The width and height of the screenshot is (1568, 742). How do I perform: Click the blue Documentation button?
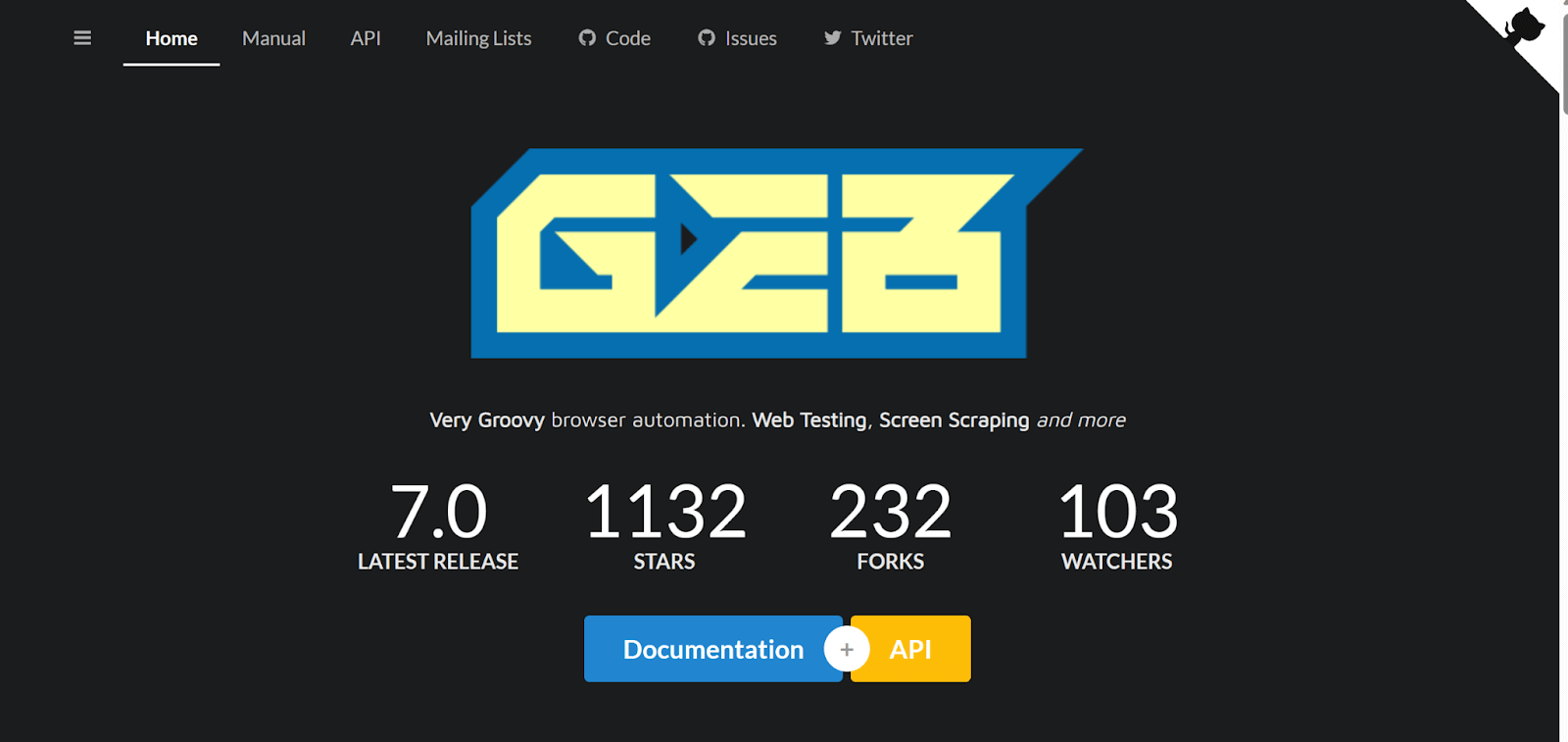pos(713,649)
